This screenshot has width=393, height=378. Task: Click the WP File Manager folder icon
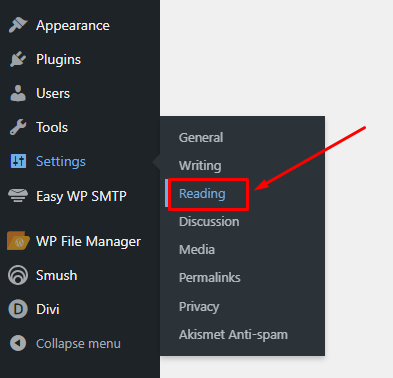coord(18,241)
